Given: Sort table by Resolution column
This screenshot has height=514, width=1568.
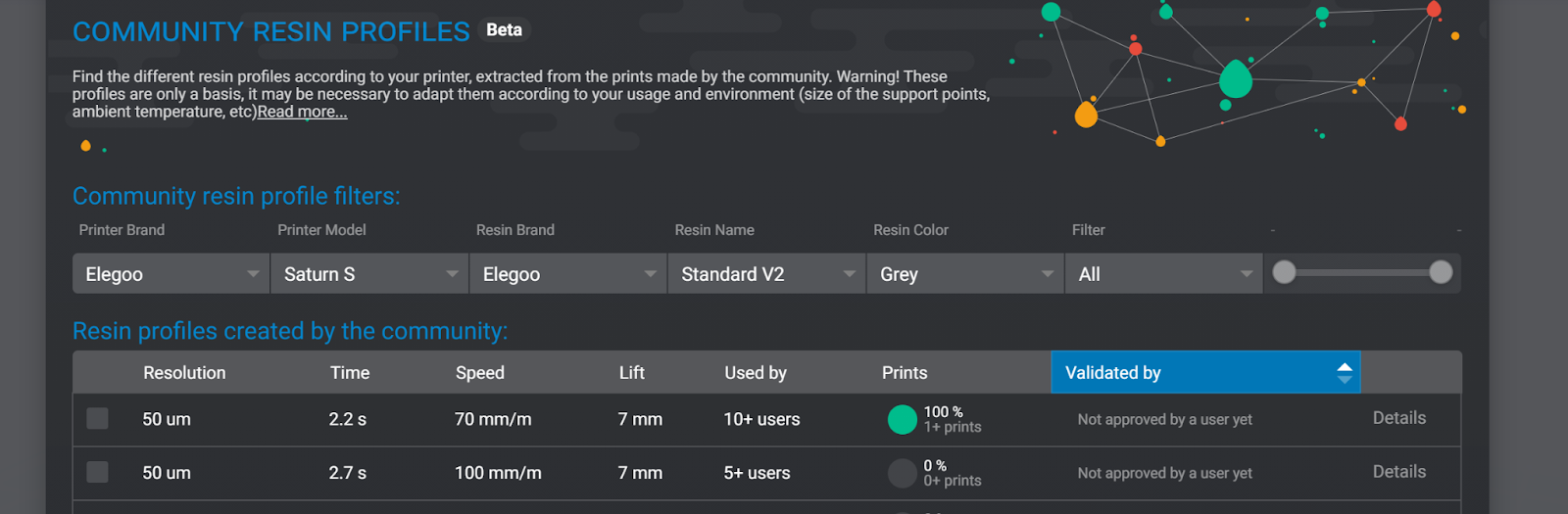Looking at the screenshot, I should (x=184, y=373).
